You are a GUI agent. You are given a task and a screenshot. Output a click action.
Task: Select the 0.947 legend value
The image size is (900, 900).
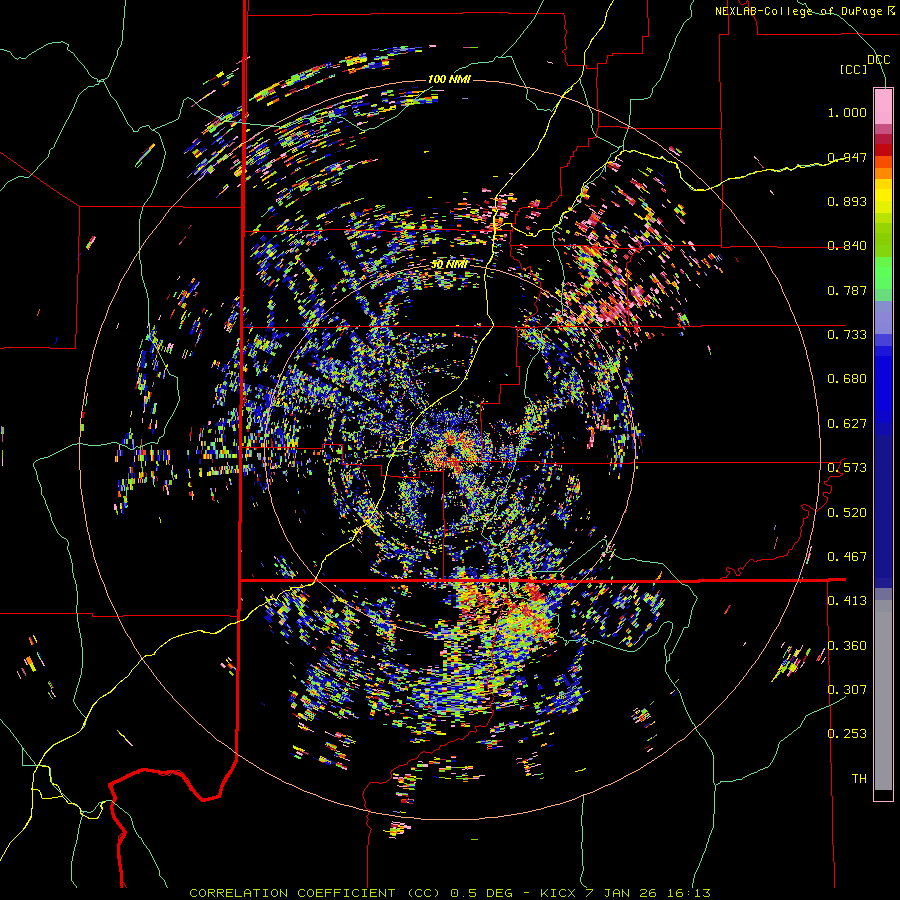pos(847,157)
